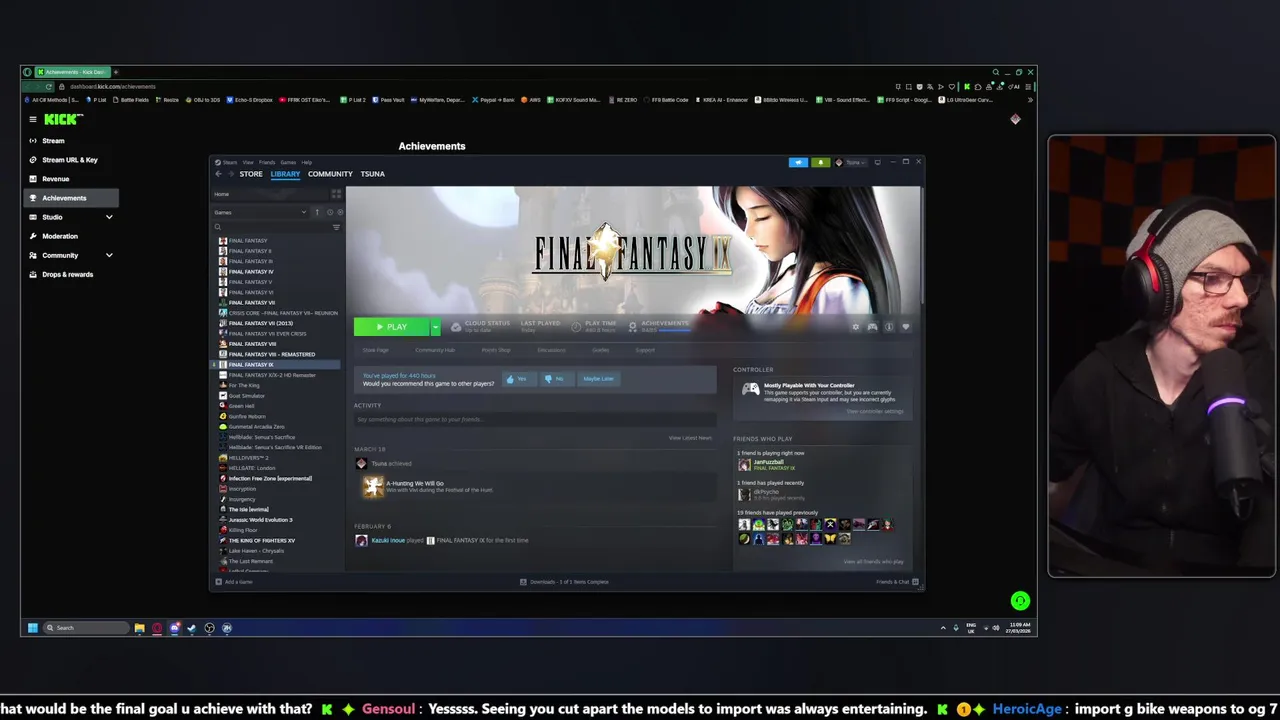Click the achievements progress bar
This screenshot has width=1280, height=720.
pos(674,330)
